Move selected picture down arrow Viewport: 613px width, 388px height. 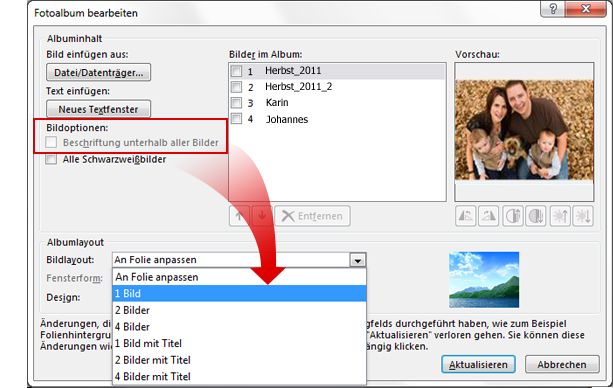[x=262, y=216]
